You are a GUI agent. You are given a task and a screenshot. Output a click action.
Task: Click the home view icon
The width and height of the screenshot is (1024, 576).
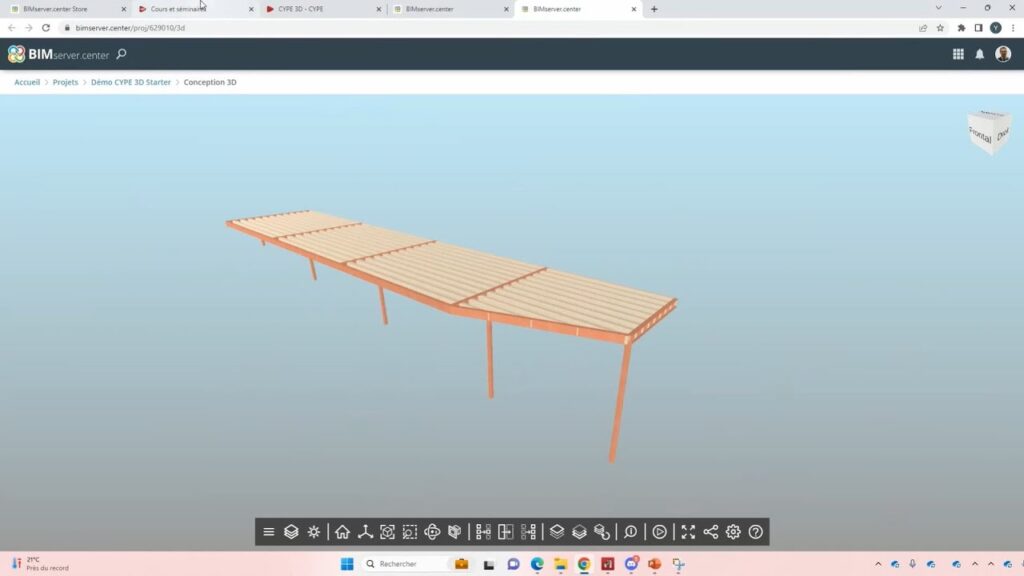click(x=342, y=532)
